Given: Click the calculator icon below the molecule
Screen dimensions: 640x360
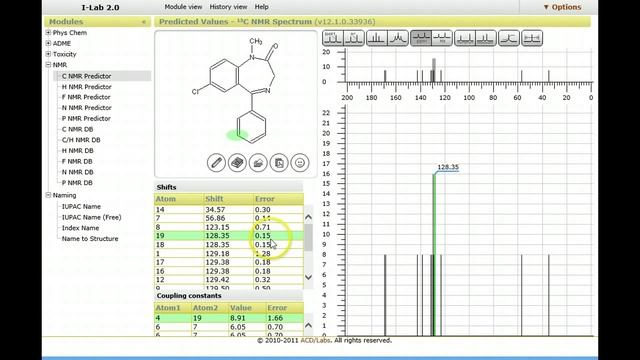Looking at the screenshot, I should [x=237, y=163].
